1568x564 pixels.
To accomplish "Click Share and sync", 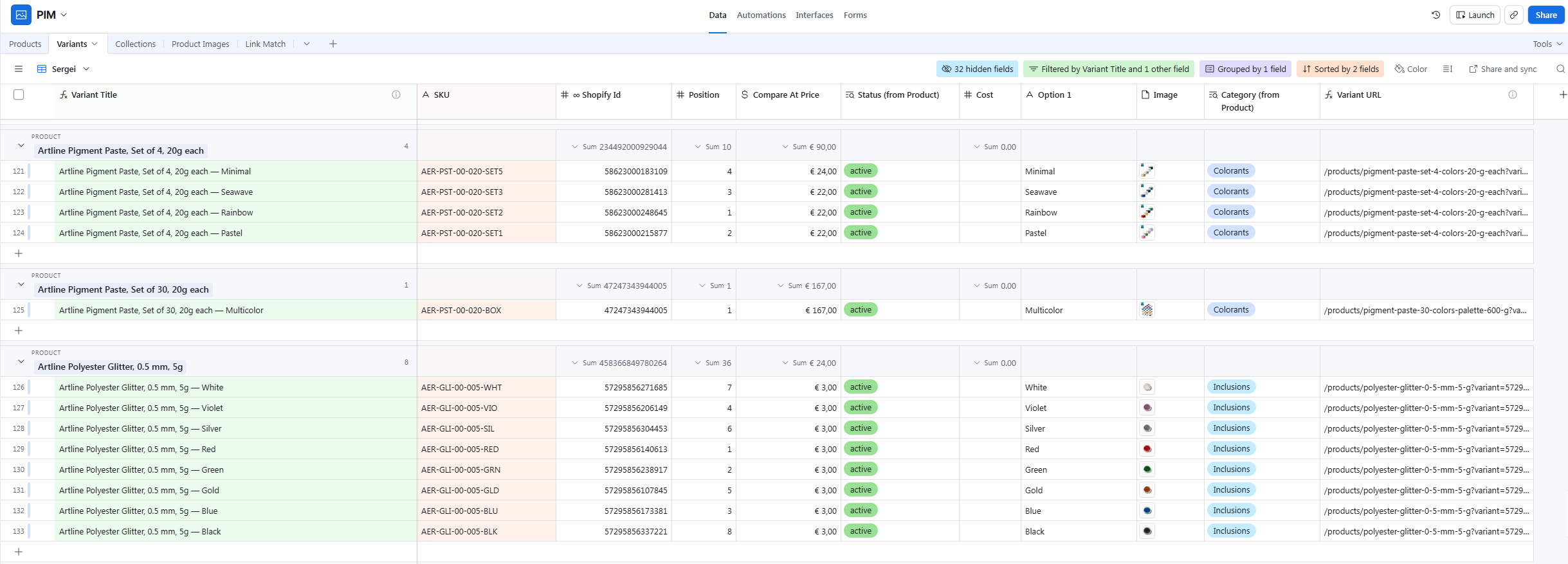I will 1502,69.
